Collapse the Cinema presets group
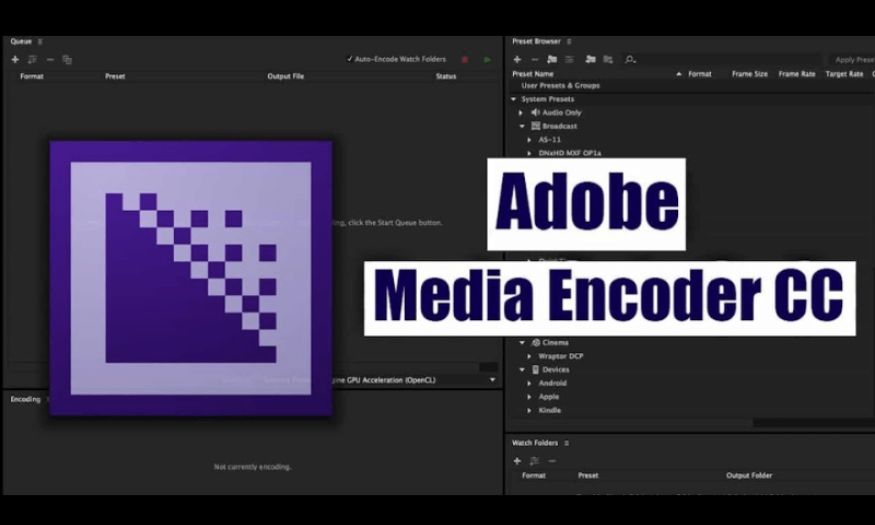The height and width of the screenshot is (525, 875). 522,343
